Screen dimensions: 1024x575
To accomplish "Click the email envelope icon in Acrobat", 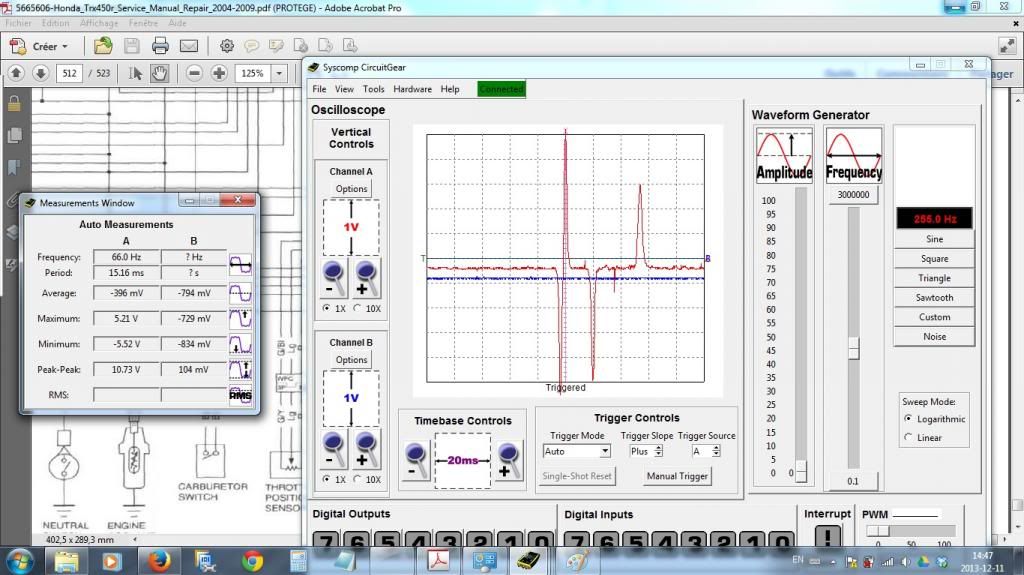I will pos(189,46).
